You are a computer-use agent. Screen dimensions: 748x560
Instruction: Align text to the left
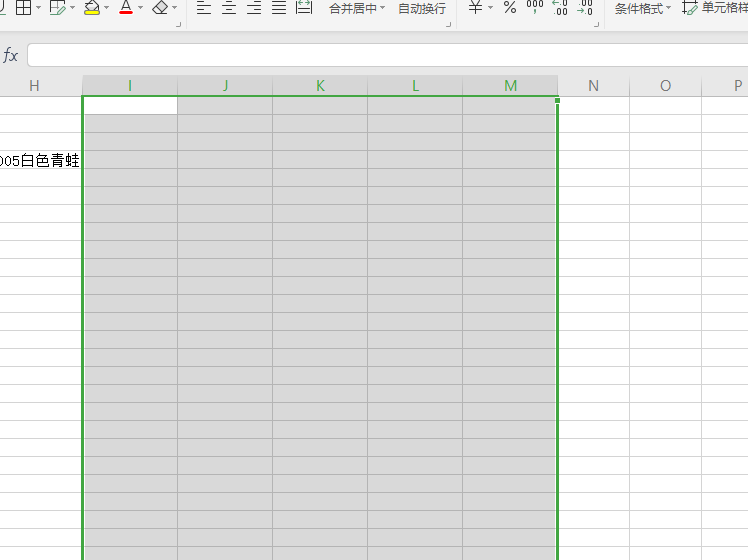(x=204, y=7)
